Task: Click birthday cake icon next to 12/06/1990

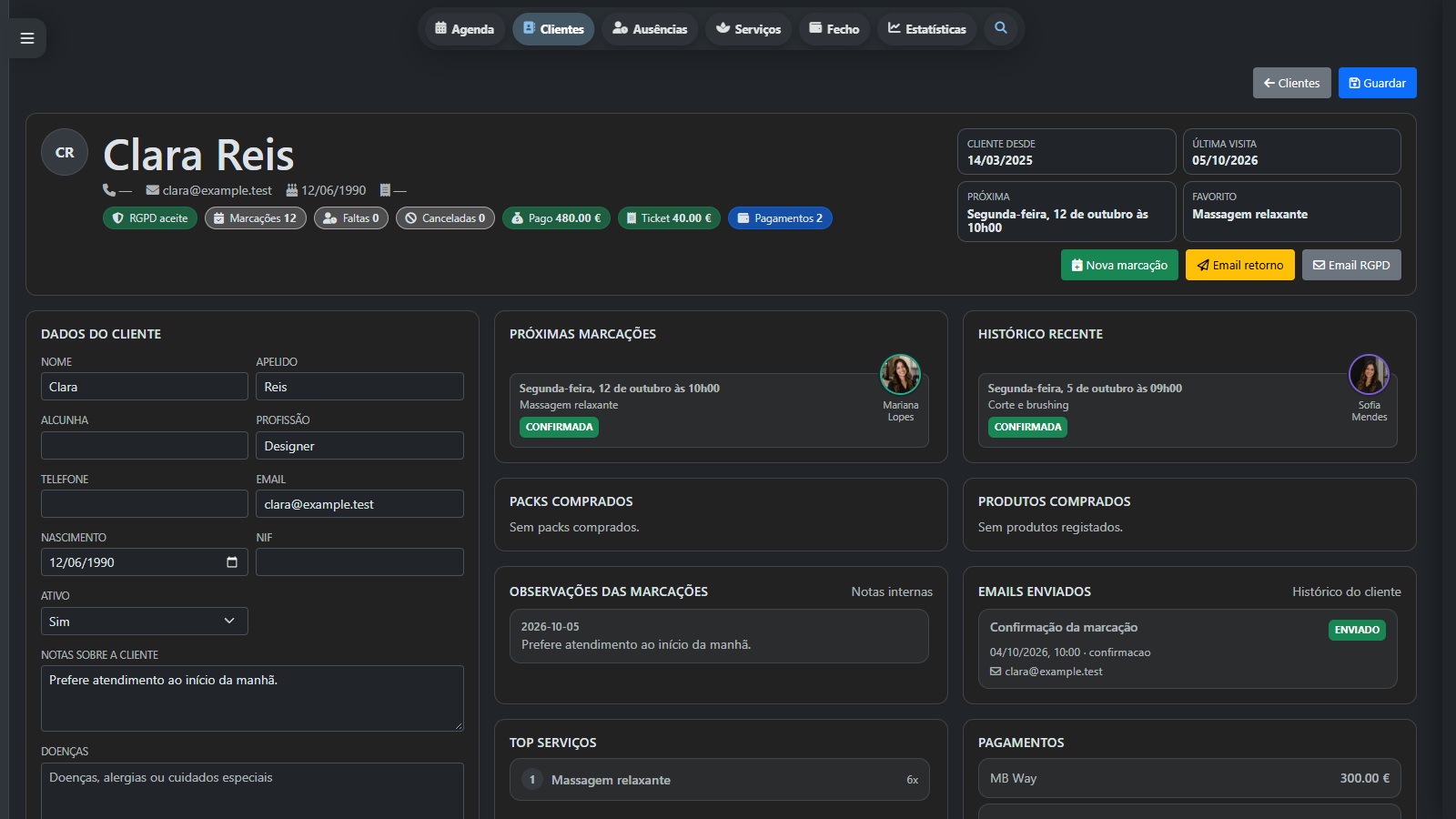Action: [292, 190]
